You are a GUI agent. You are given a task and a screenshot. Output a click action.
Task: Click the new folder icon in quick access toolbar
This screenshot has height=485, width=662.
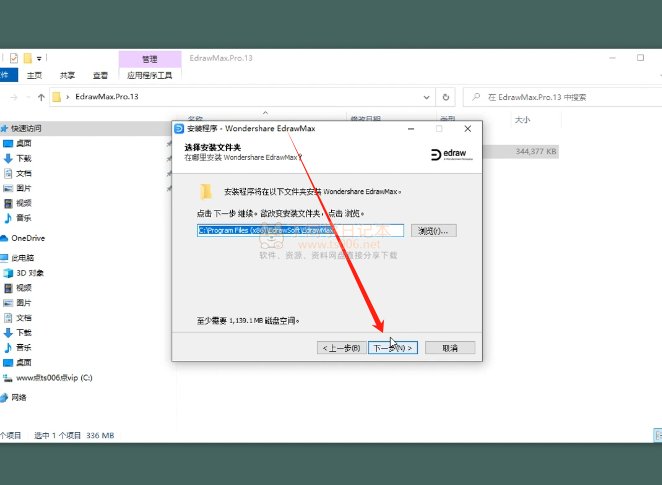click(x=27, y=58)
